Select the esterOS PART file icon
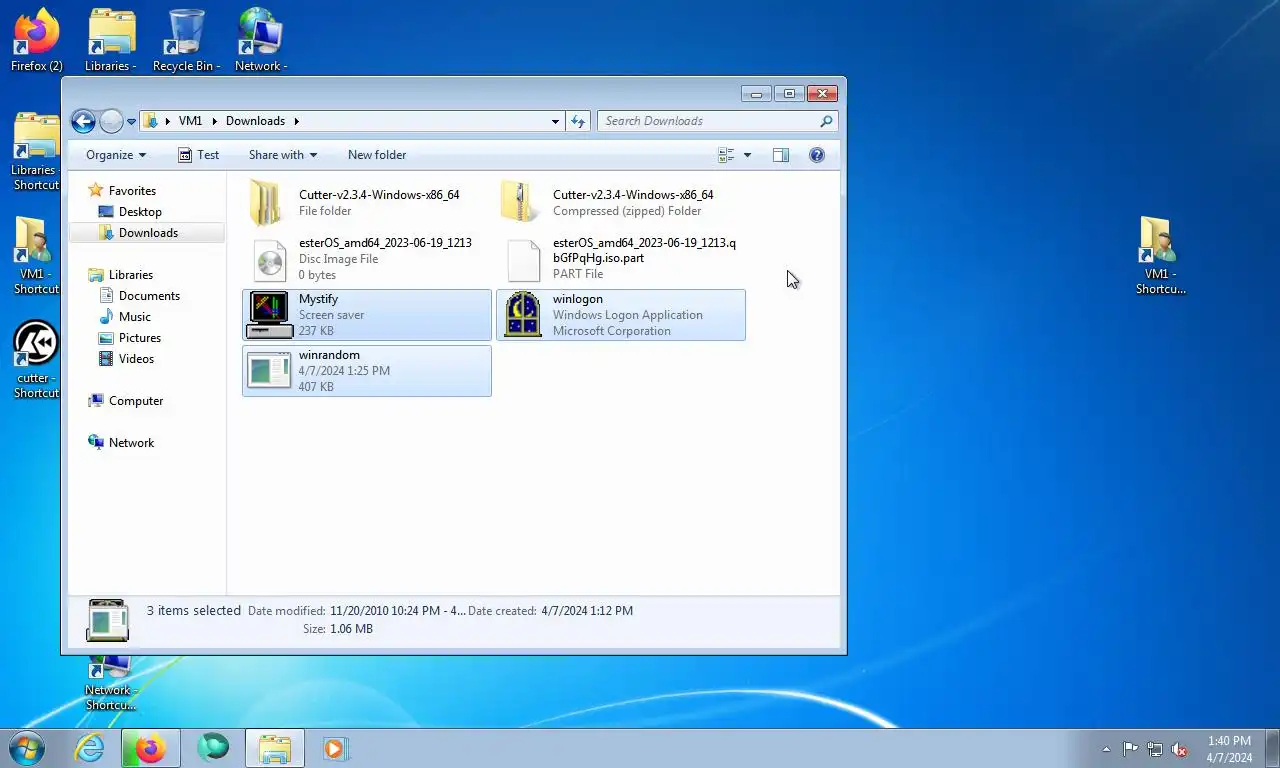 523,260
